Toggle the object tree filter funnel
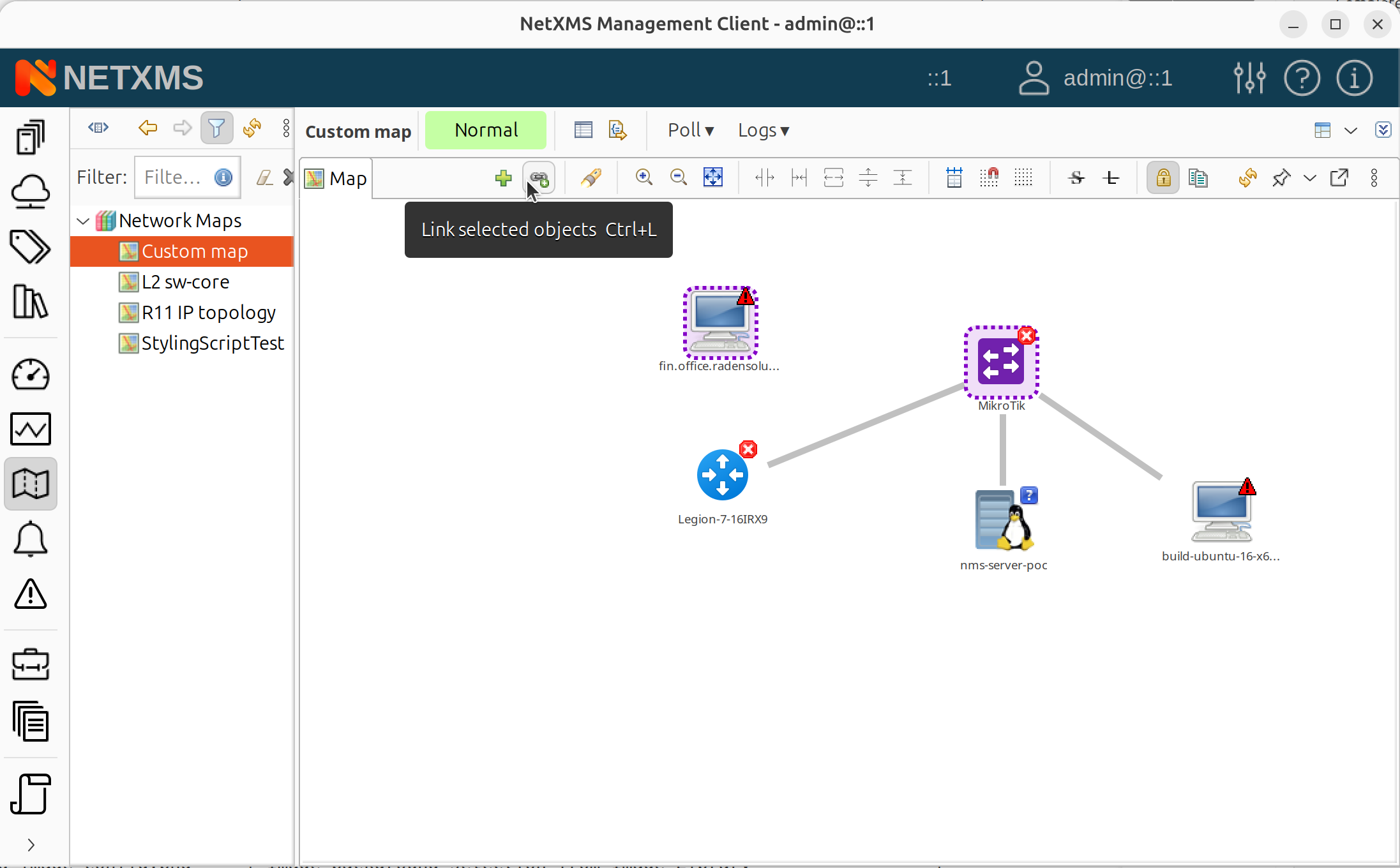1400x868 pixels. (x=216, y=128)
